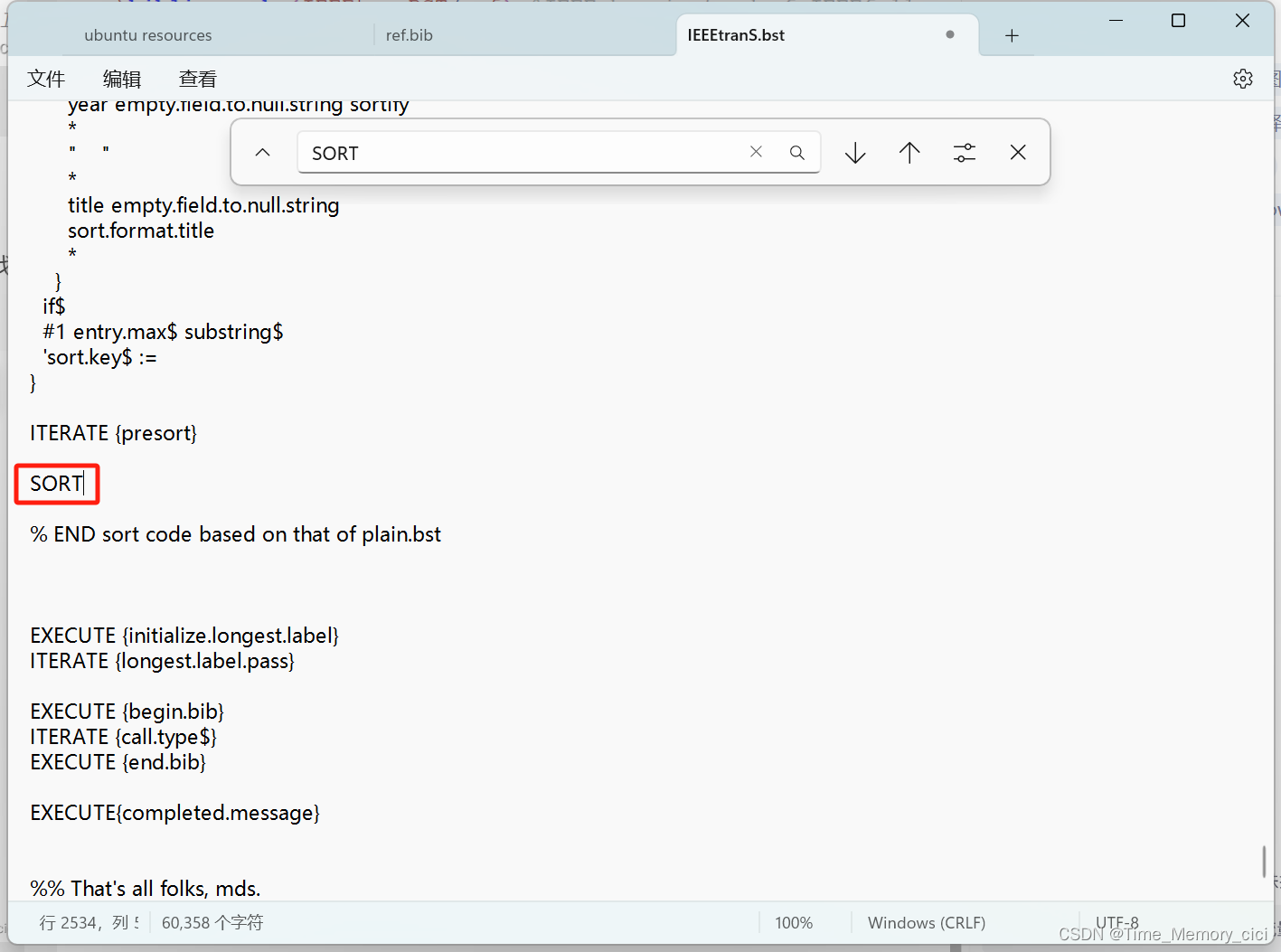Click 'EXECUTE{completed.message}' line

click(174, 813)
